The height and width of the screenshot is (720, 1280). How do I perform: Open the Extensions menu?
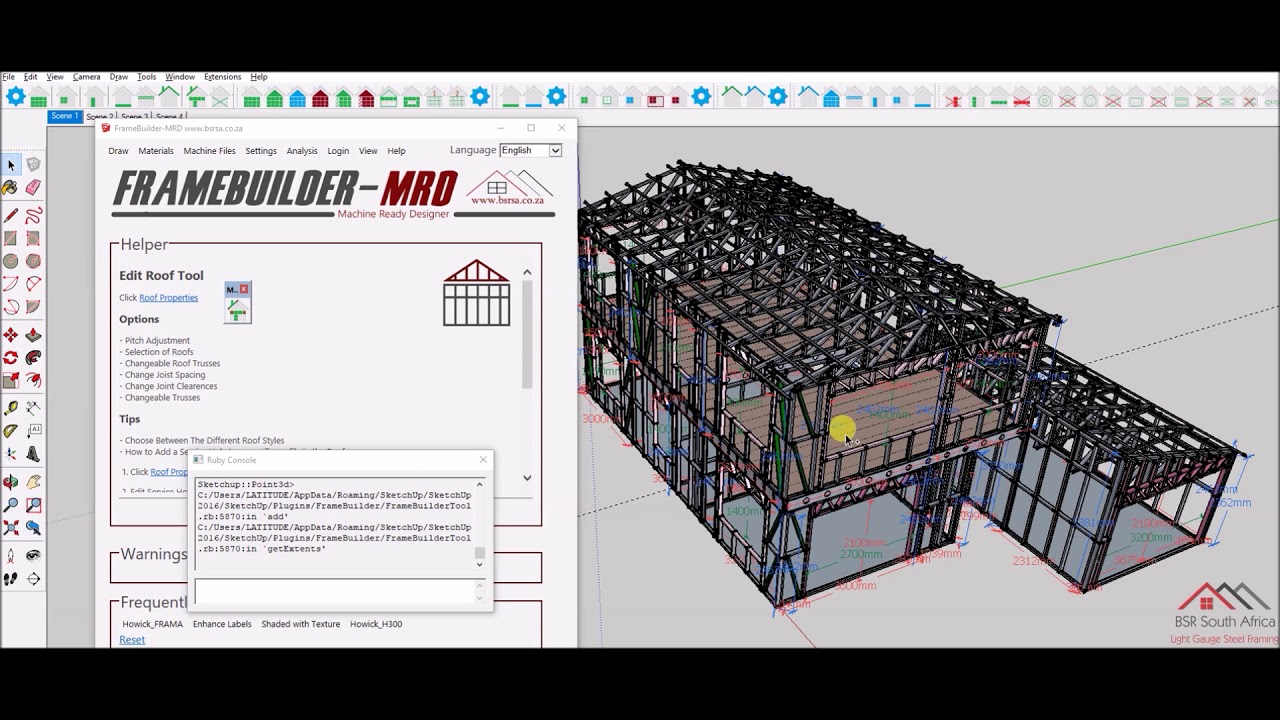click(x=222, y=77)
